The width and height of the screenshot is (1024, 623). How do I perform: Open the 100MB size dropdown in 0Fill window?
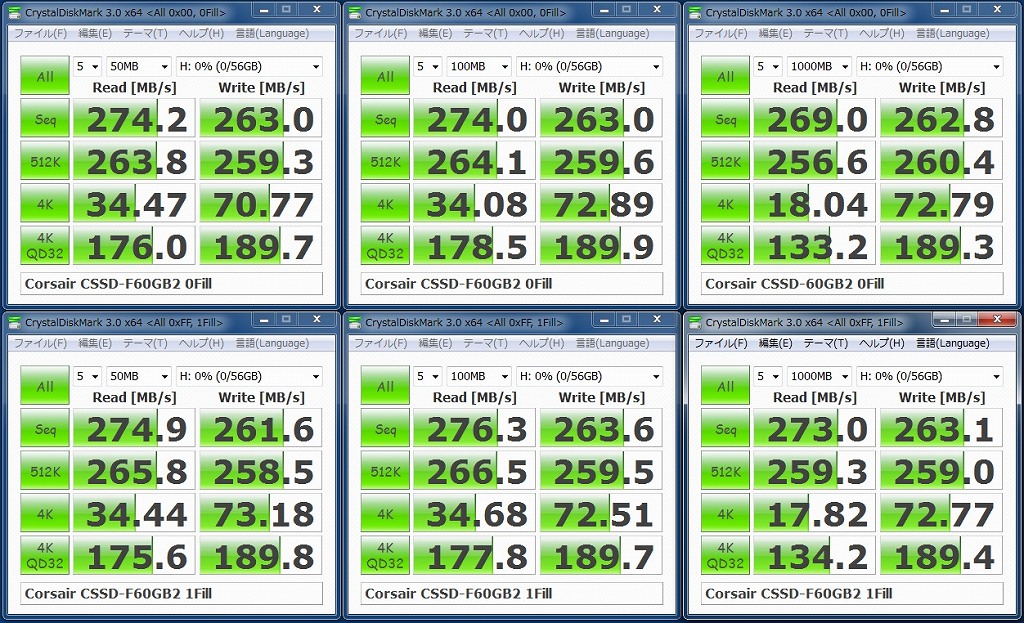[479, 66]
